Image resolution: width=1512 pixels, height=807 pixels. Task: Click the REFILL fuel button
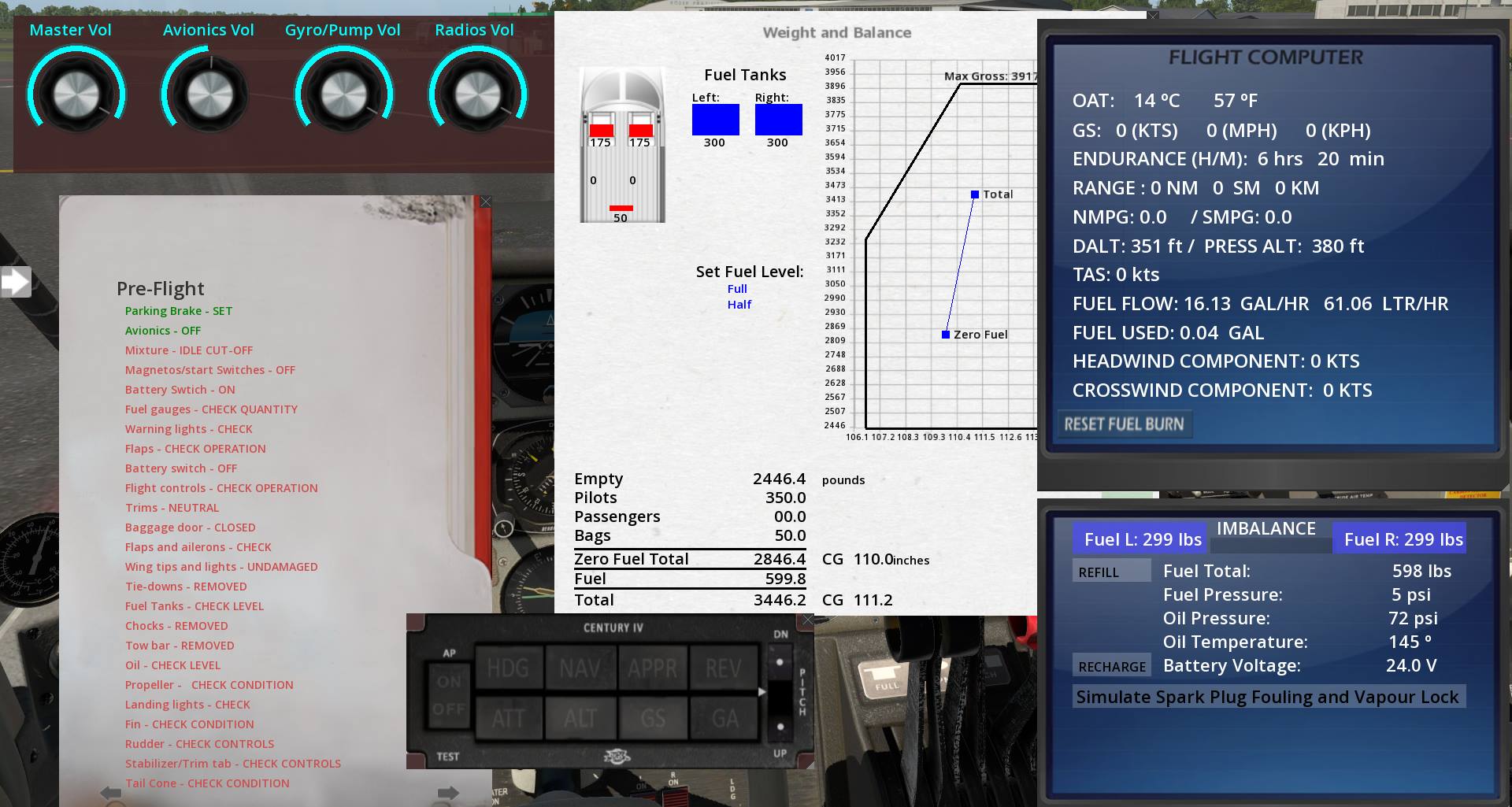1112,572
